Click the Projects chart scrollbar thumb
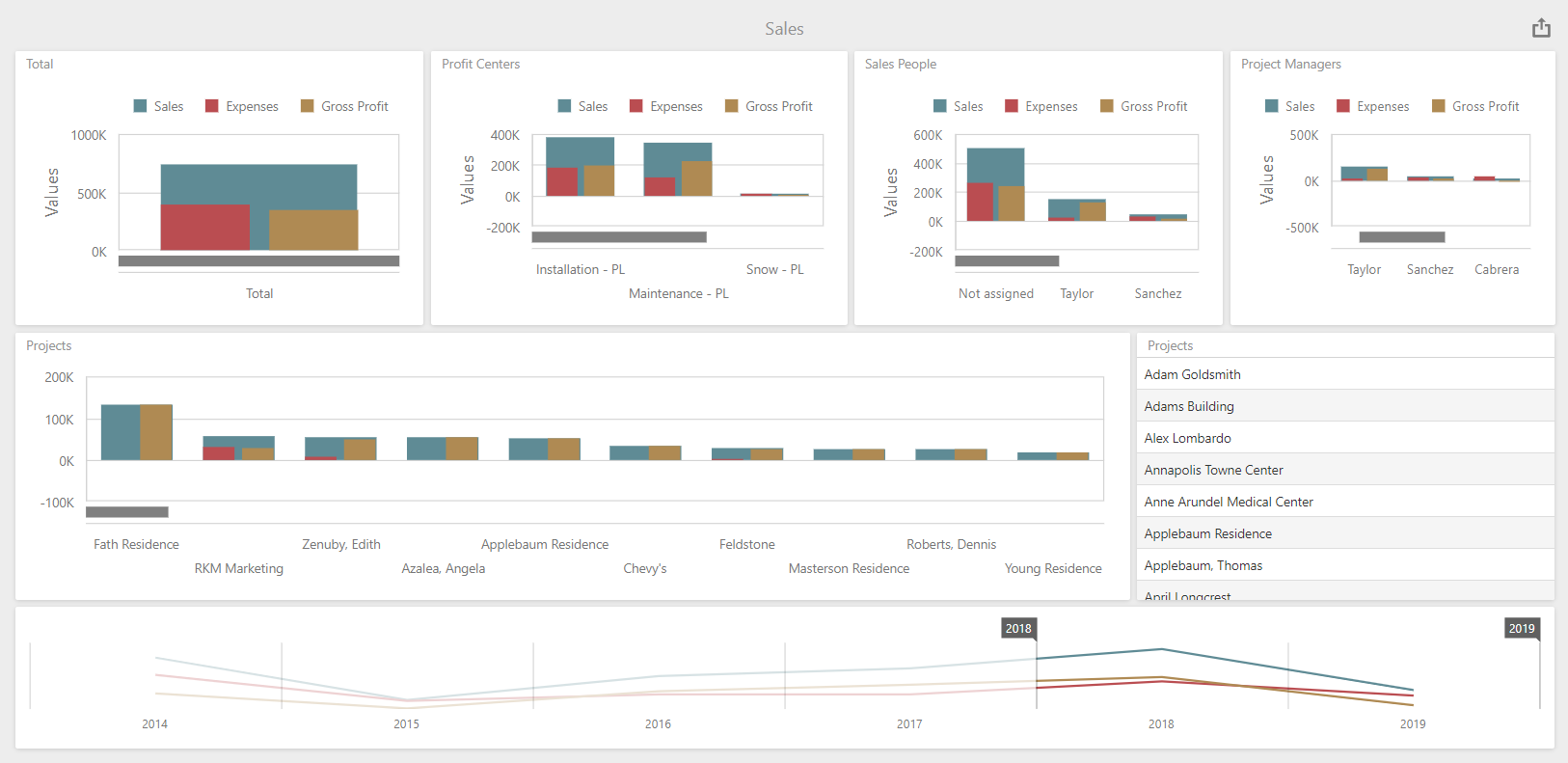Screen dimensions: 1568x763 [127, 511]
